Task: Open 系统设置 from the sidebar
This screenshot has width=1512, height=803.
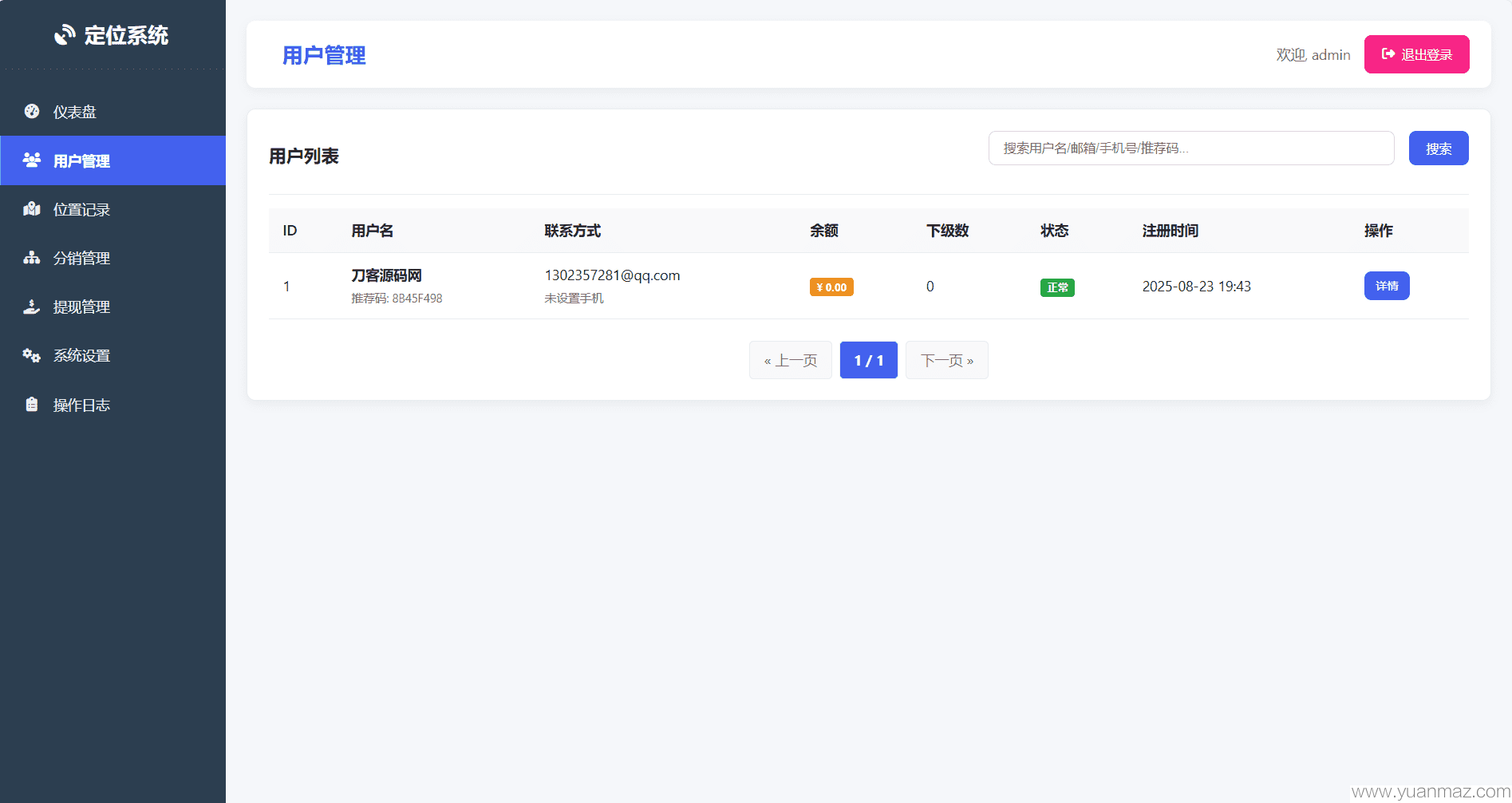Action: pyautogui.click(x=113, y=355)
